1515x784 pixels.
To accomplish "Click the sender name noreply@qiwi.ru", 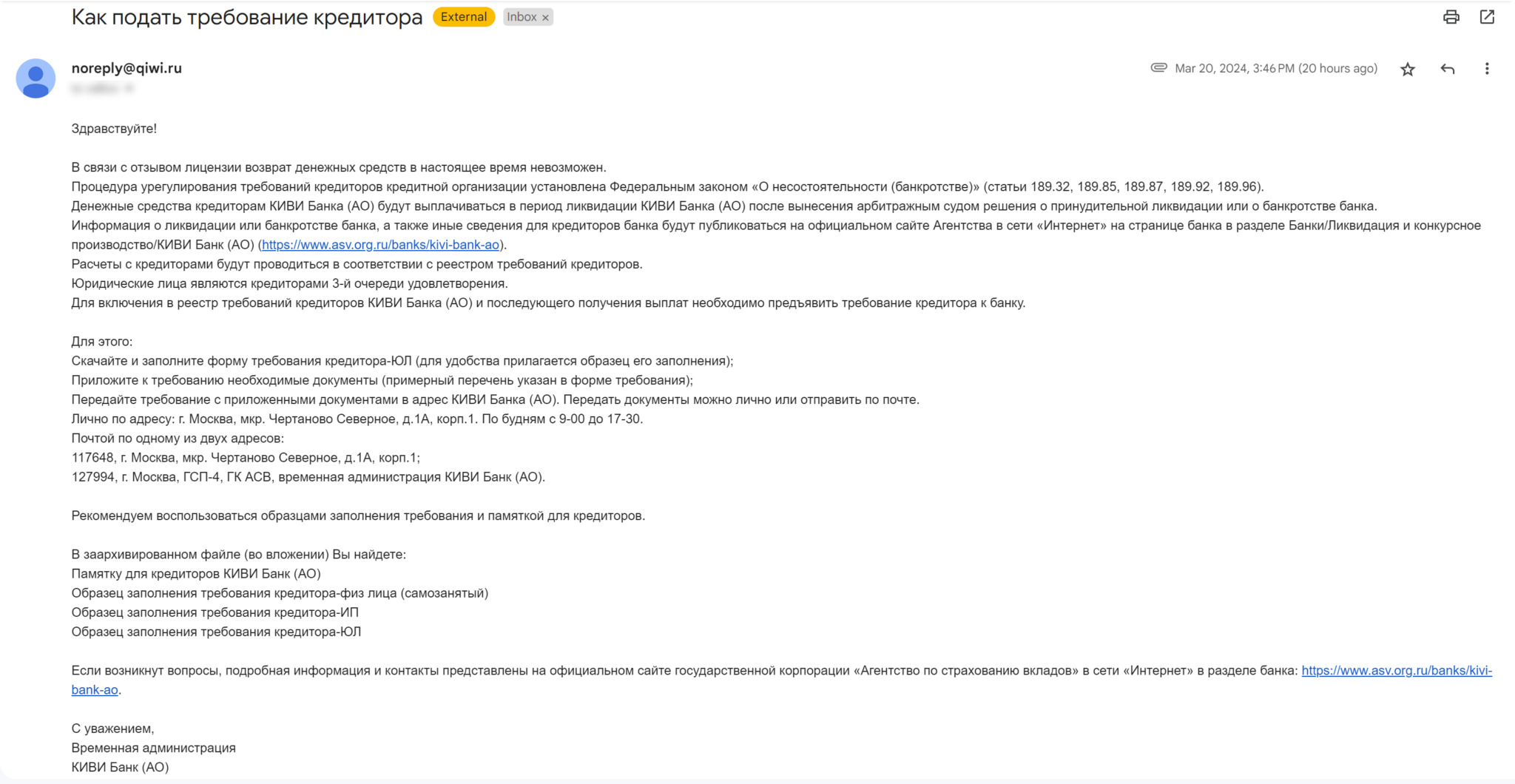I will pos(126,68).
